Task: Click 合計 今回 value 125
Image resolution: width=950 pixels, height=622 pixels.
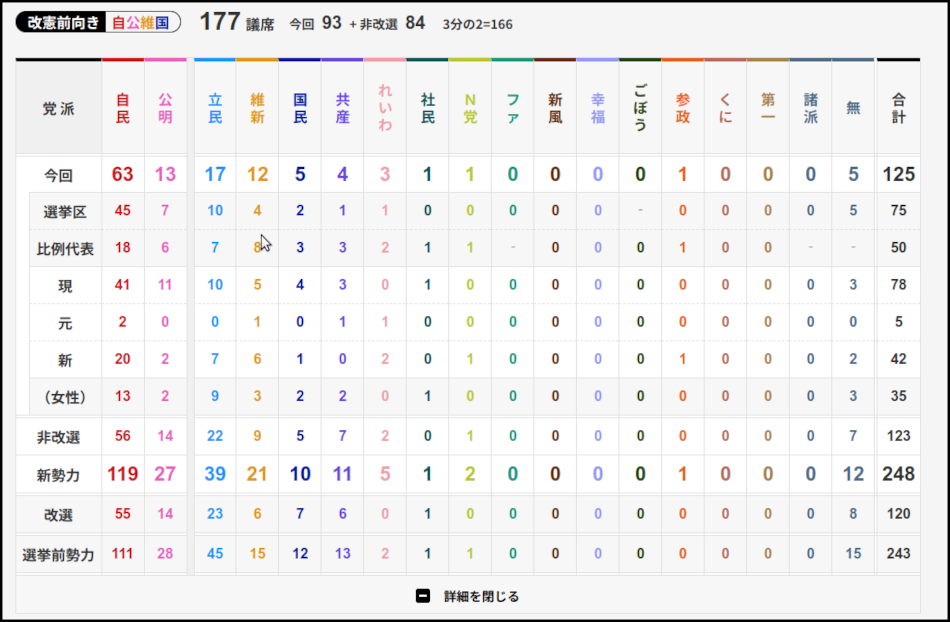Action: (899, 174)
